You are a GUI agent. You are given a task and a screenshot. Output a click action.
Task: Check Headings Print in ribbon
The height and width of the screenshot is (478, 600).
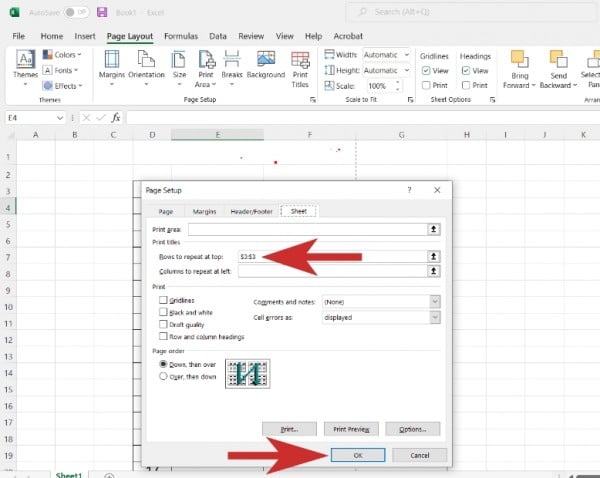(466, 85)
